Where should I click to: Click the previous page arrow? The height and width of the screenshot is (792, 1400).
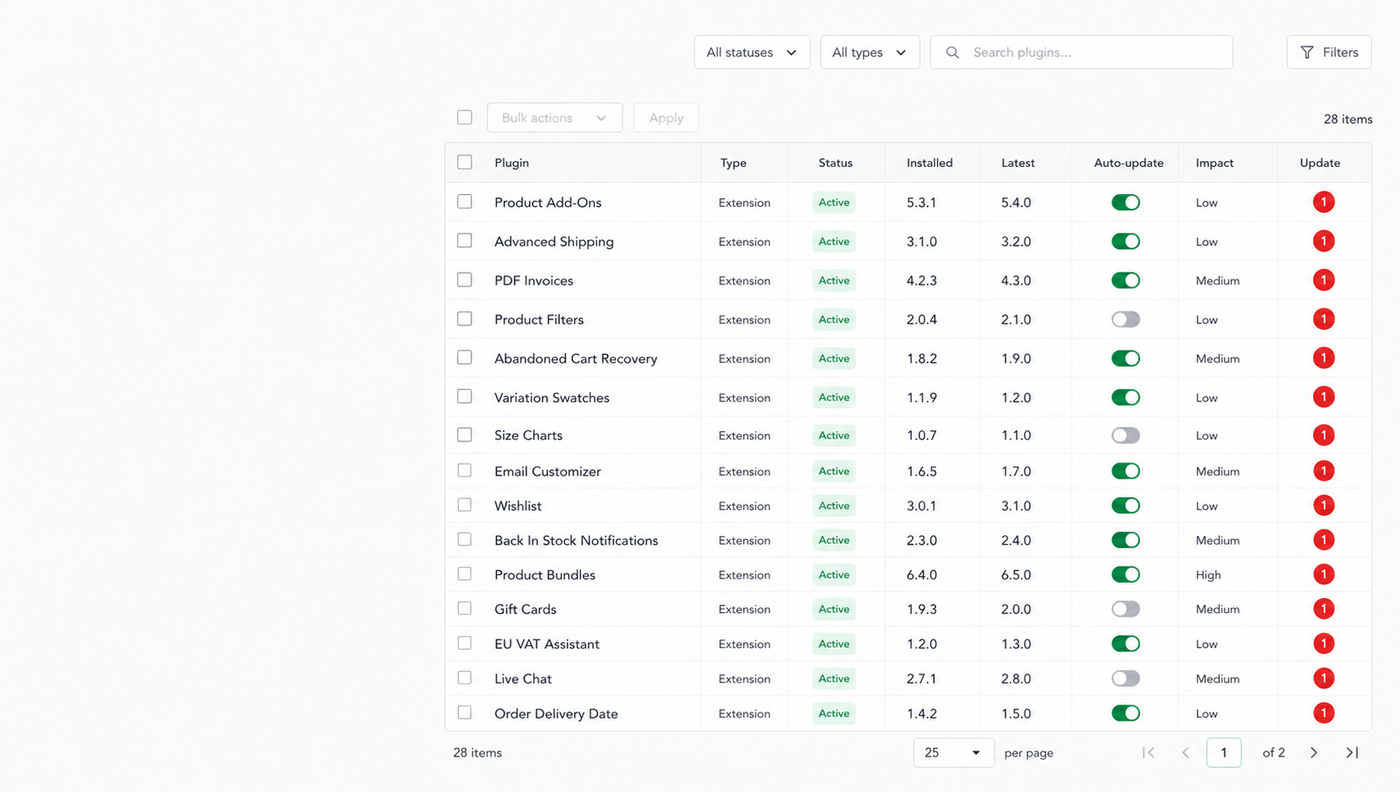pos(1185,753)
